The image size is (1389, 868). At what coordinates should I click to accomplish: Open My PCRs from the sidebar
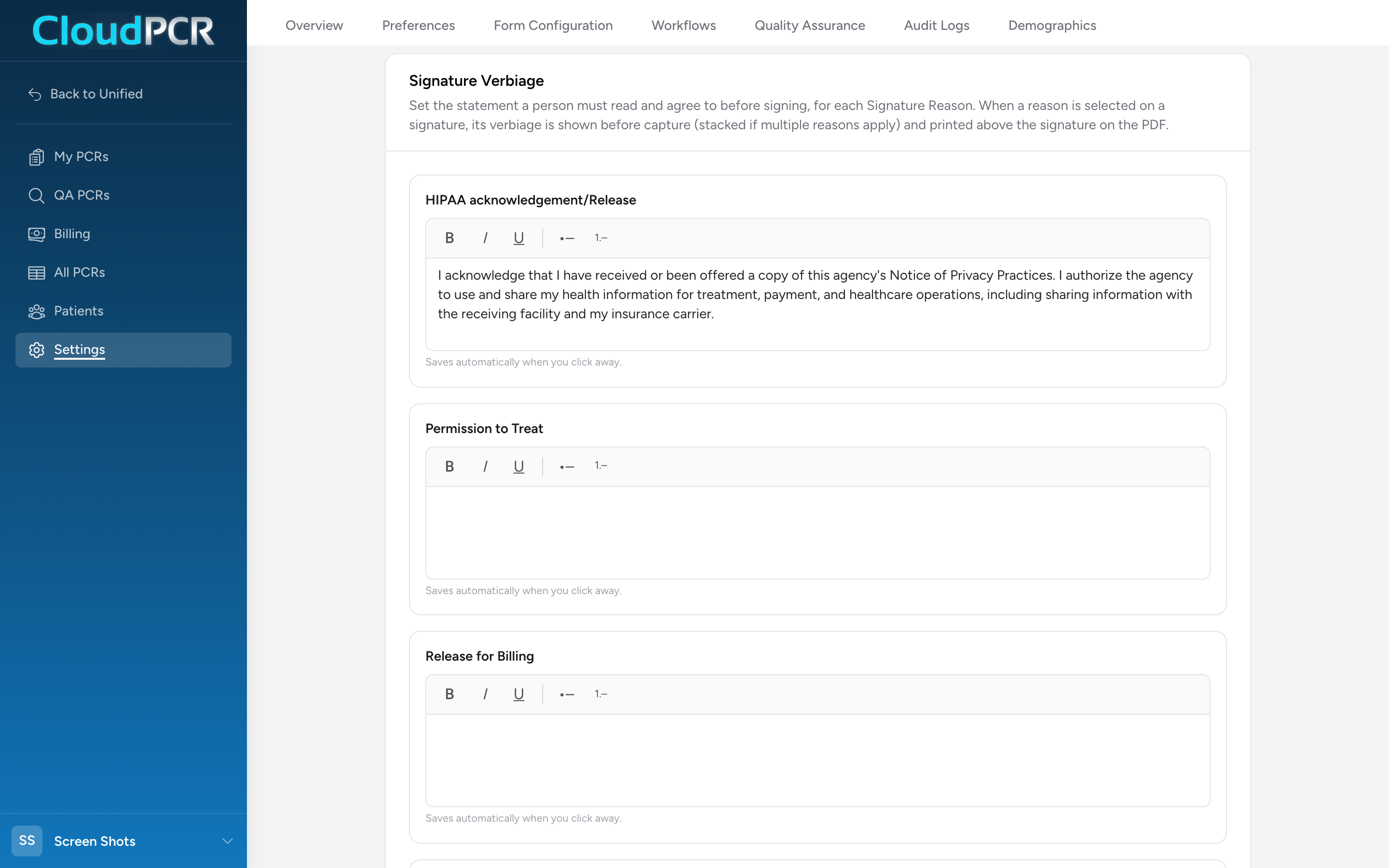(x=123, y=157)
